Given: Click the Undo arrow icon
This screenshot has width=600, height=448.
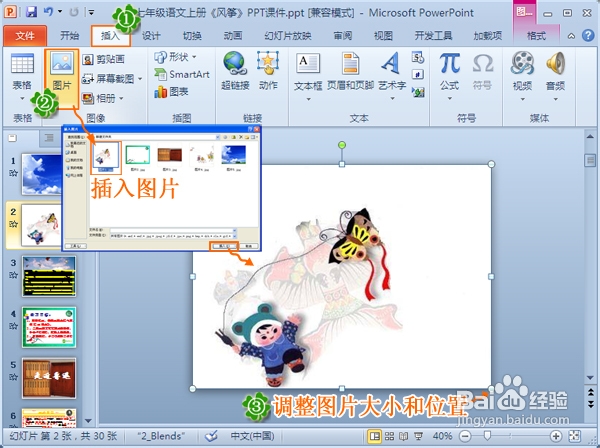Looking at the screenshot, I should (x=49, y=12).
